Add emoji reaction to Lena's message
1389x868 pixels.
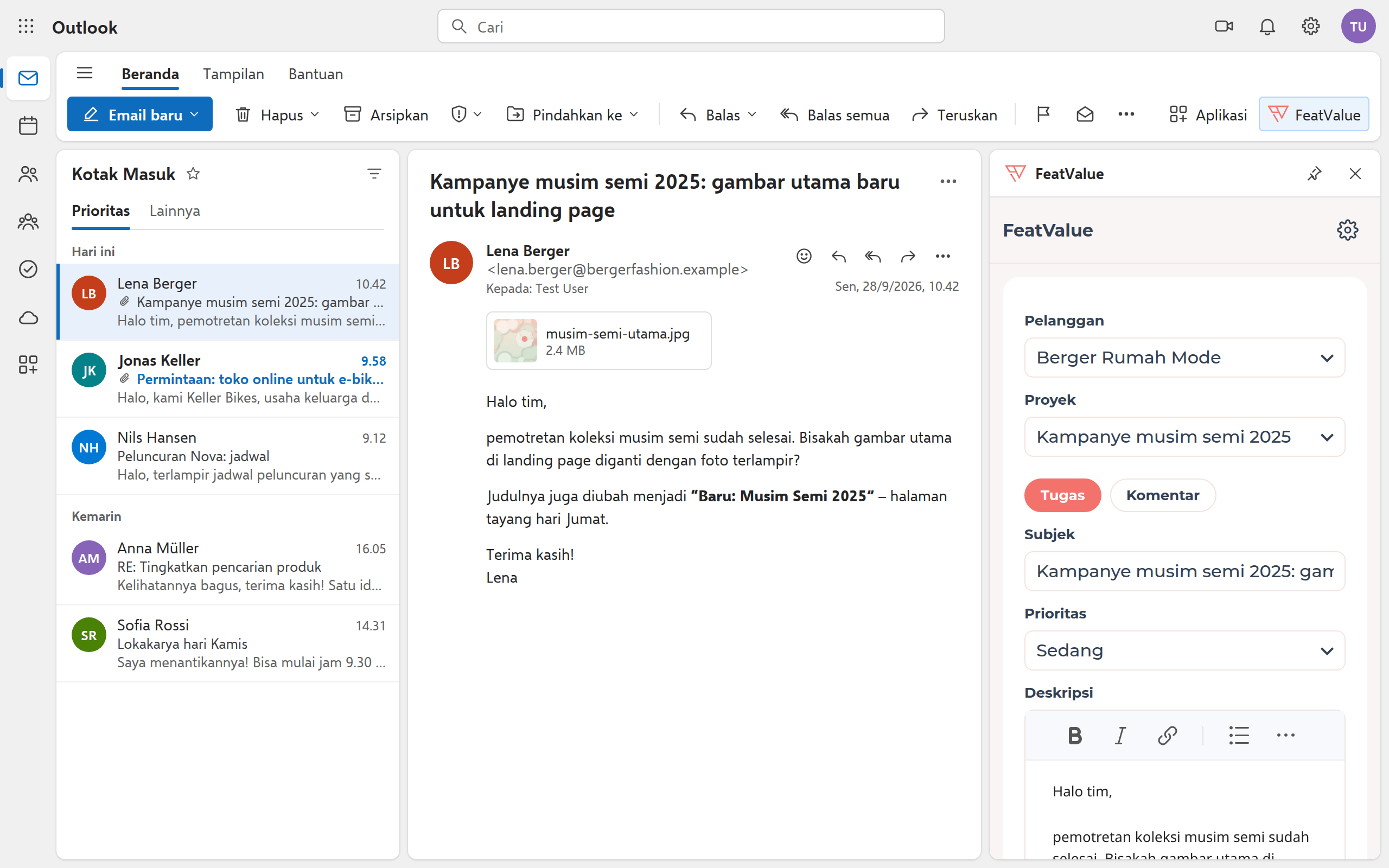(x=804, y=256)
